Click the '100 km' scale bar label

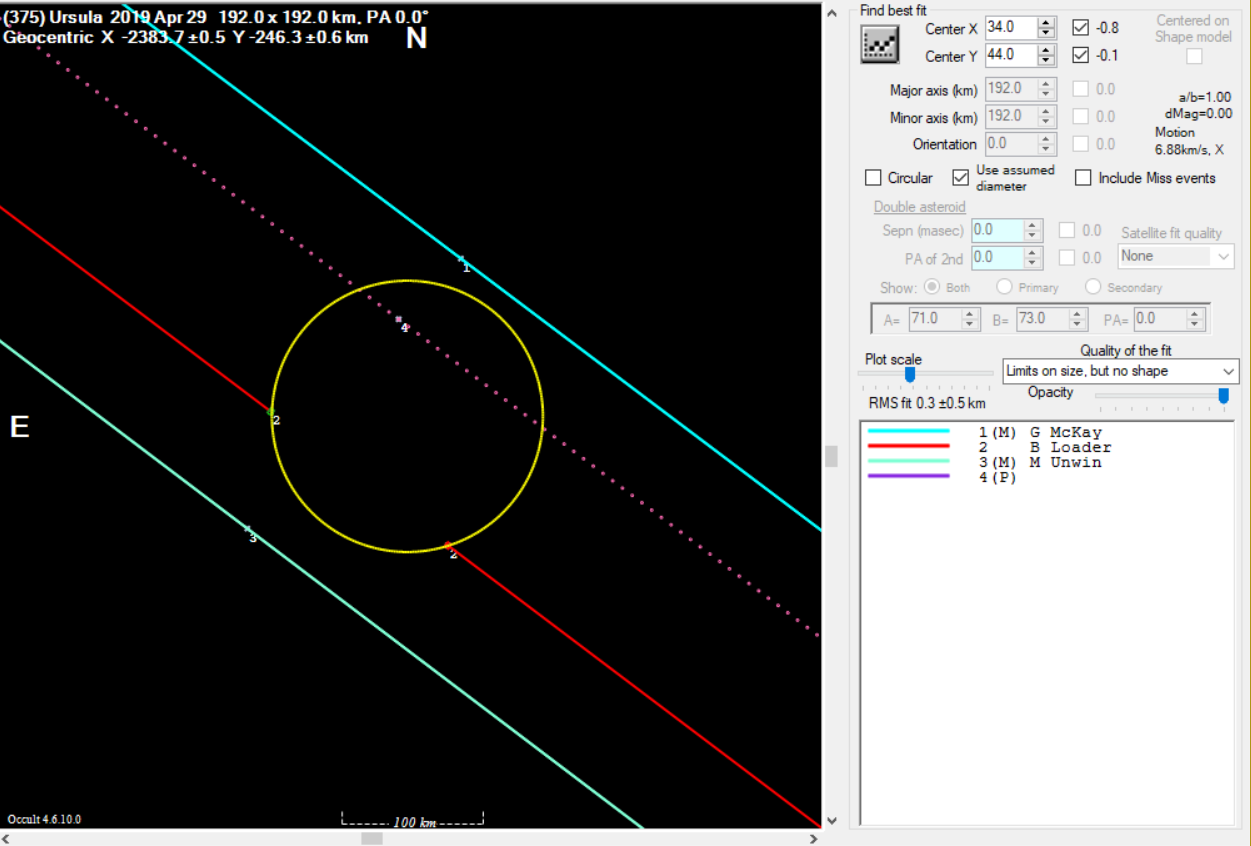[414, 822]
